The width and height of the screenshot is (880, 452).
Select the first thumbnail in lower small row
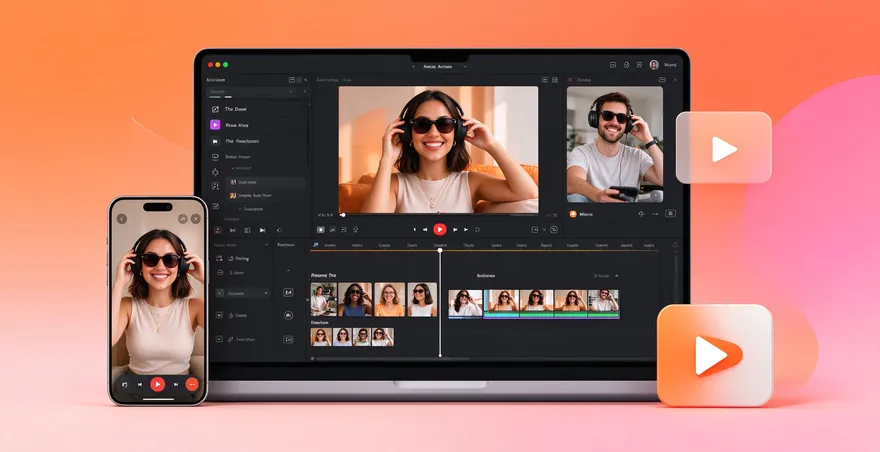(x=321, y=337)
